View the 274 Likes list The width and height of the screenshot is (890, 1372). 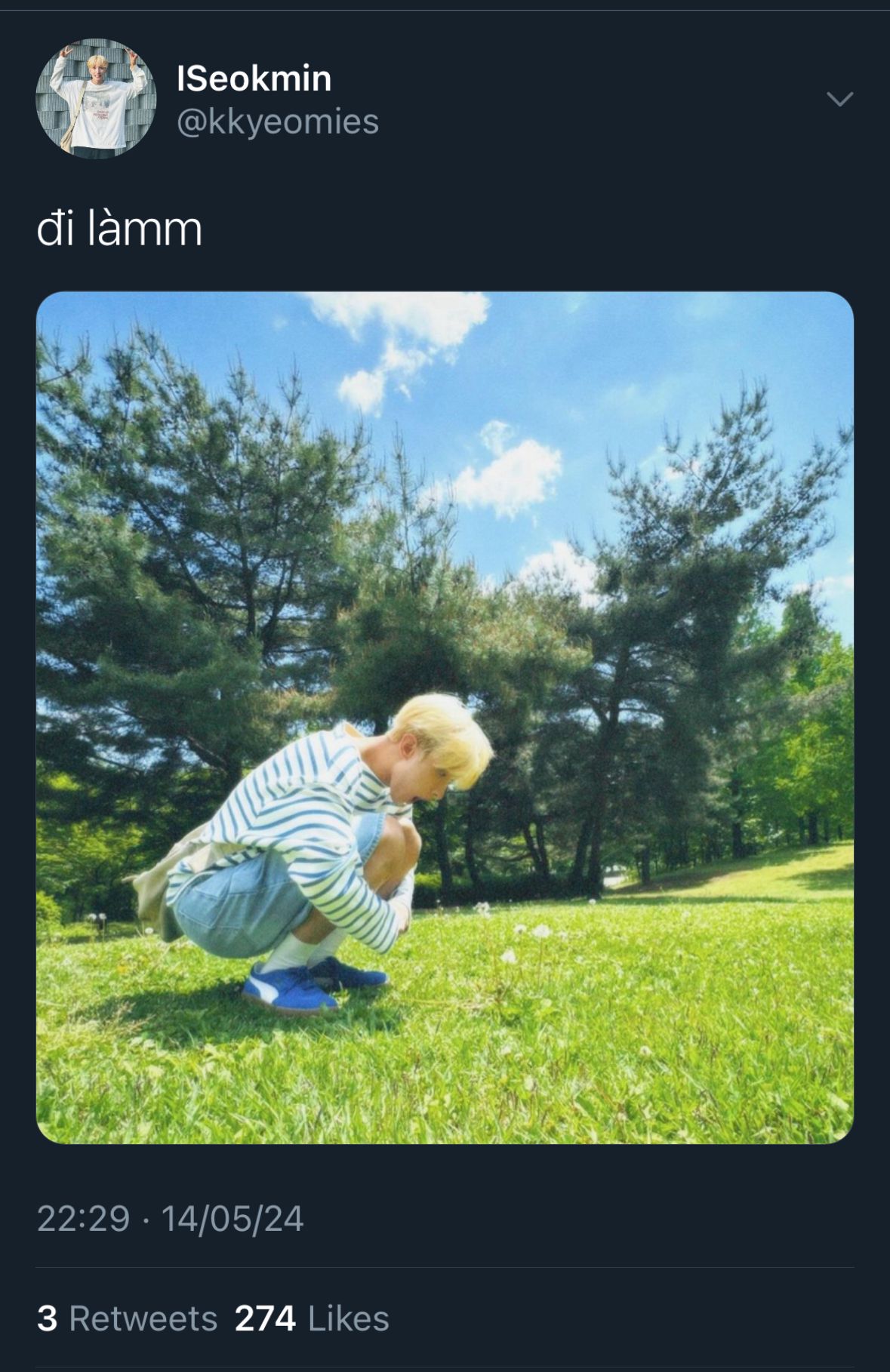[312, 1318]
